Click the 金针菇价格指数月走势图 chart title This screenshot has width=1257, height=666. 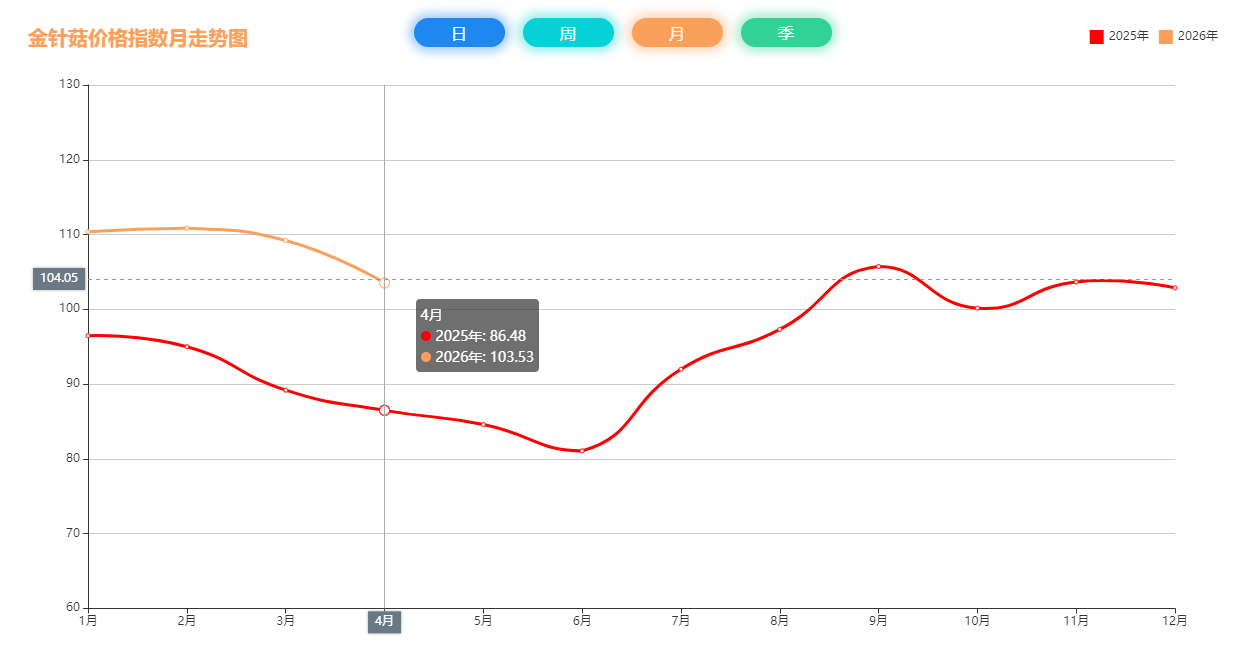tap(138, 38)
